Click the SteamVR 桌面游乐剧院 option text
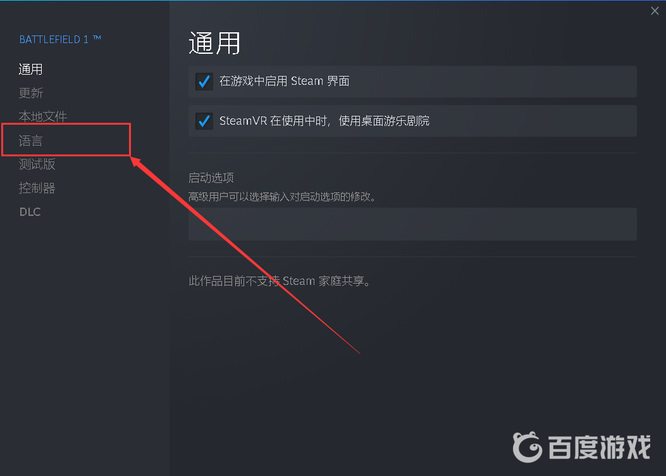666x476 pixels. click(x=325, y=121)
